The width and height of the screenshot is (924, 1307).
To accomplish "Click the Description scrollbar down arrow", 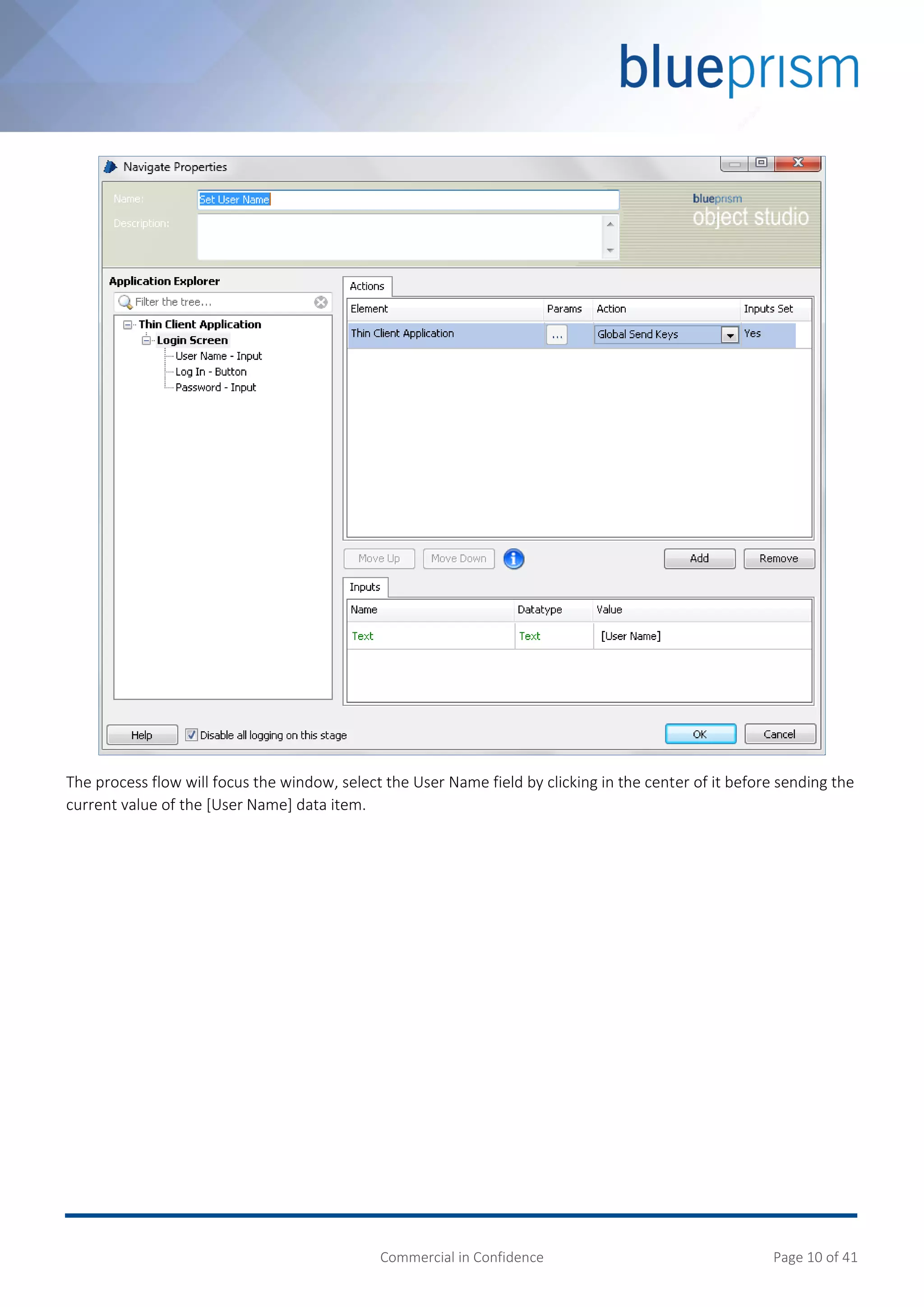I will [x=610, y=250].
